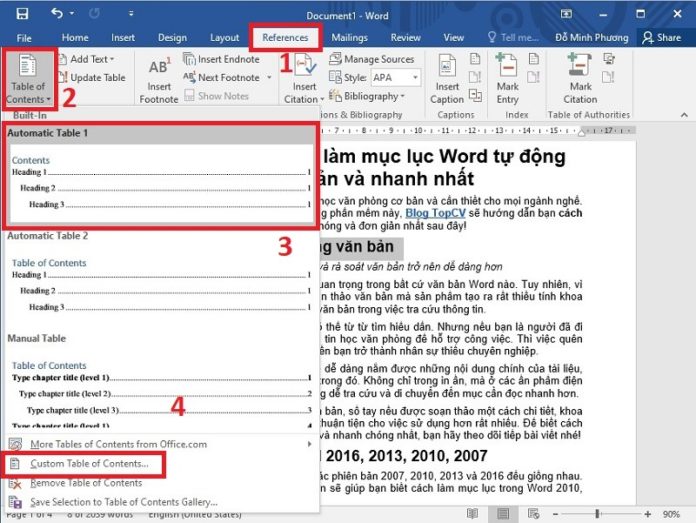
Task: Click the Share button
Action: [x=661, y=38]
